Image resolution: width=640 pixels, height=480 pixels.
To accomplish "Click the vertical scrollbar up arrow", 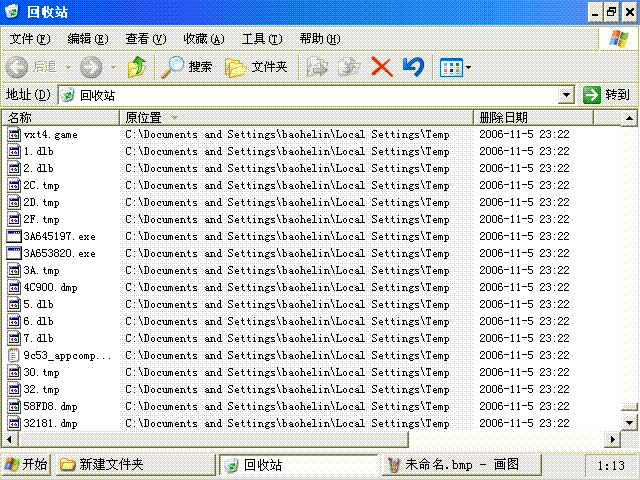I will (x=629, y=118).
